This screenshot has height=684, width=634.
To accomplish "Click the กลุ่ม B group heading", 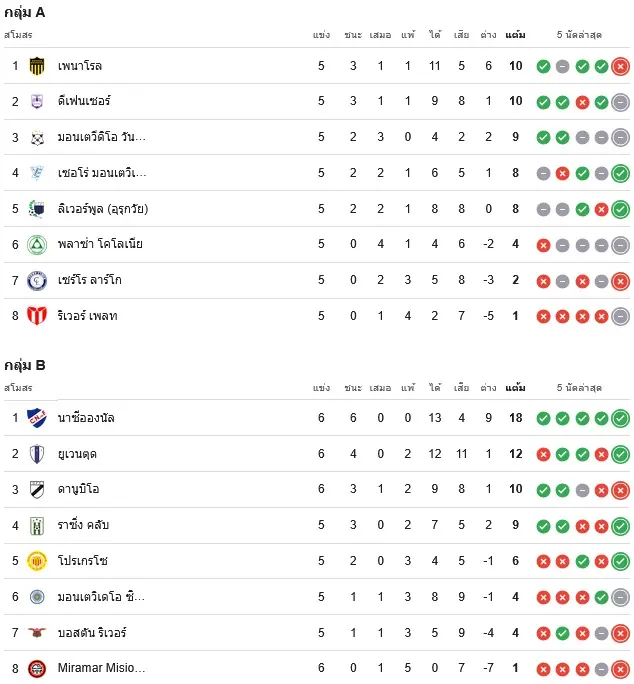I will [24, 365].
